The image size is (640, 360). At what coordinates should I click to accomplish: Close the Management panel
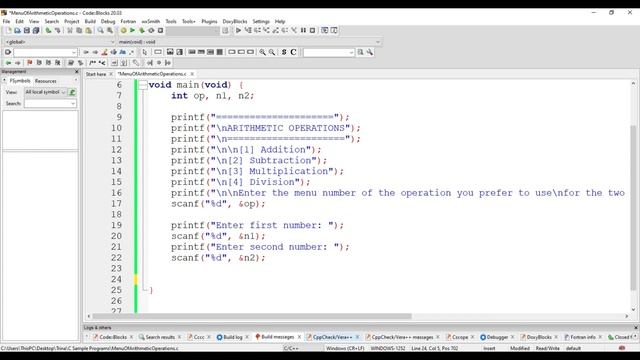[x=77, y=71]
